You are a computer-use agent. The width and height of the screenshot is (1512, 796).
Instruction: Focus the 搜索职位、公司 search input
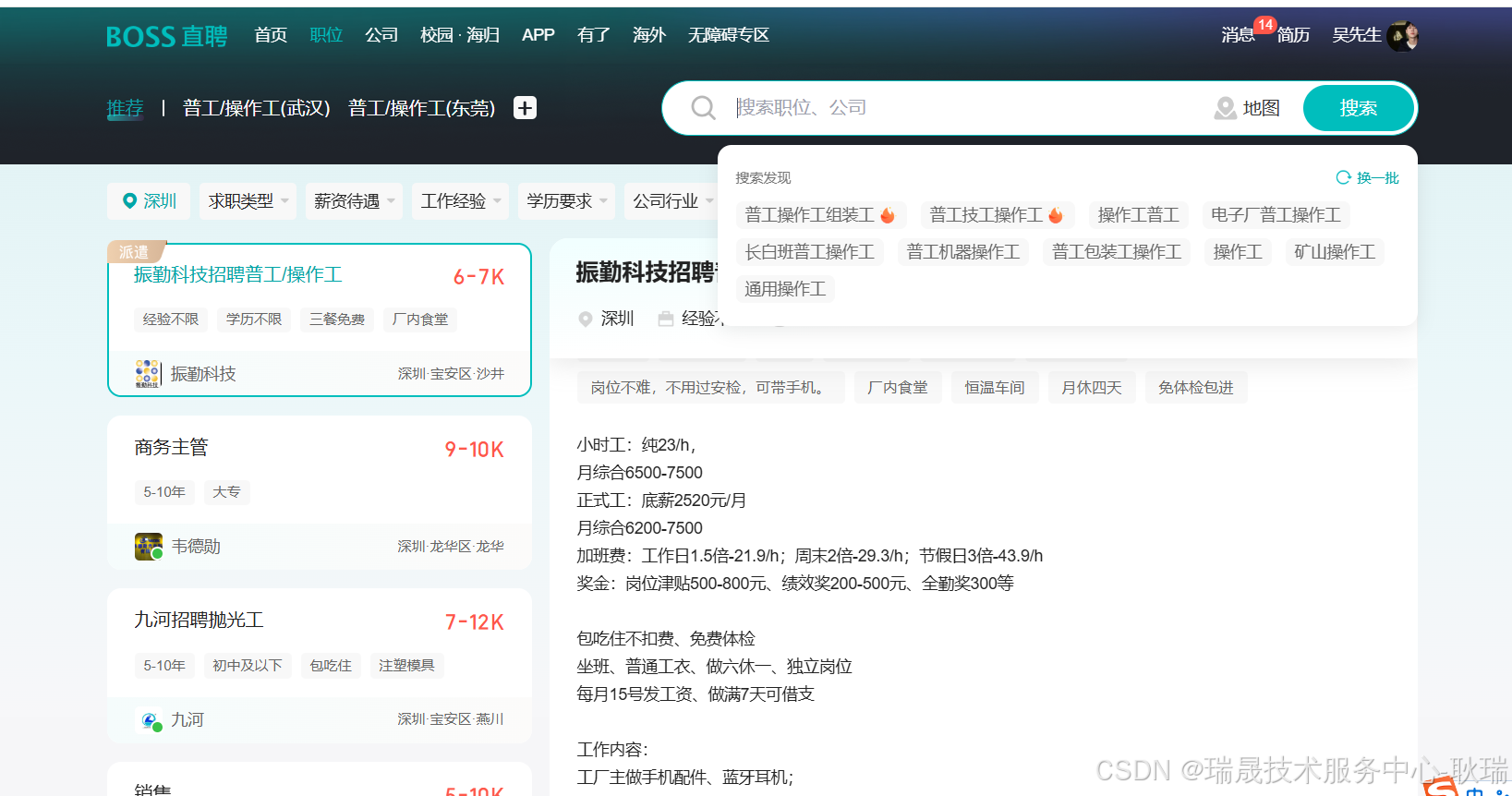[965, 108]
